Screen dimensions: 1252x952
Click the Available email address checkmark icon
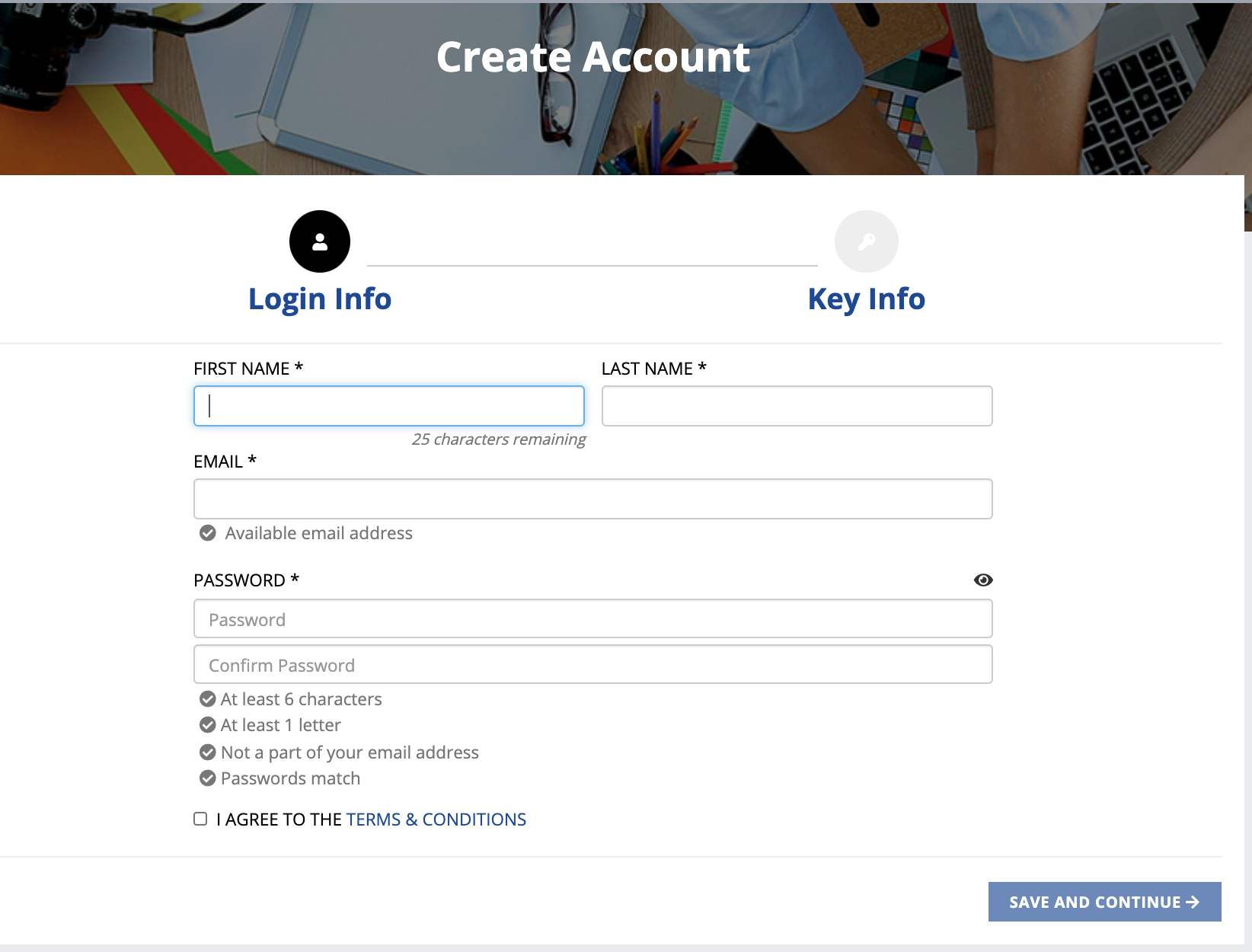(208, 533)
